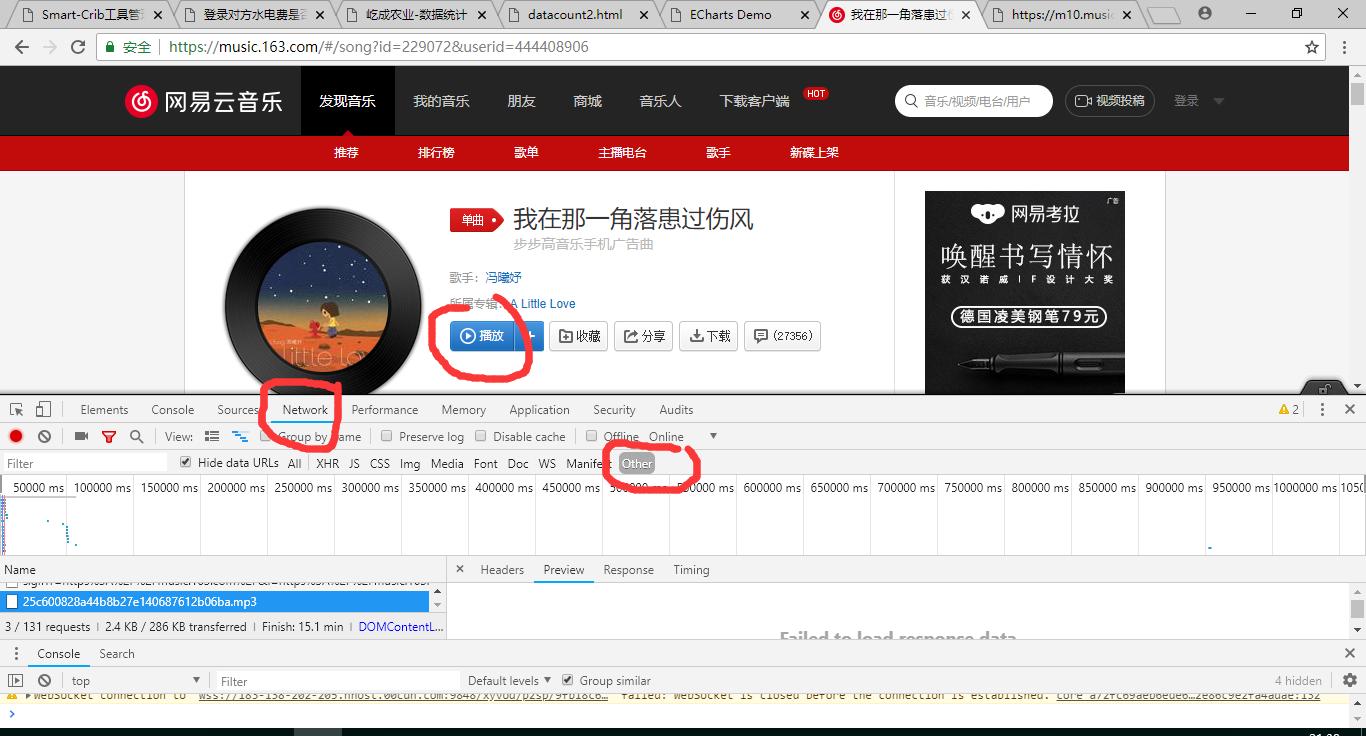
Task: Clear the network requests list
Action: click(42, 436)
